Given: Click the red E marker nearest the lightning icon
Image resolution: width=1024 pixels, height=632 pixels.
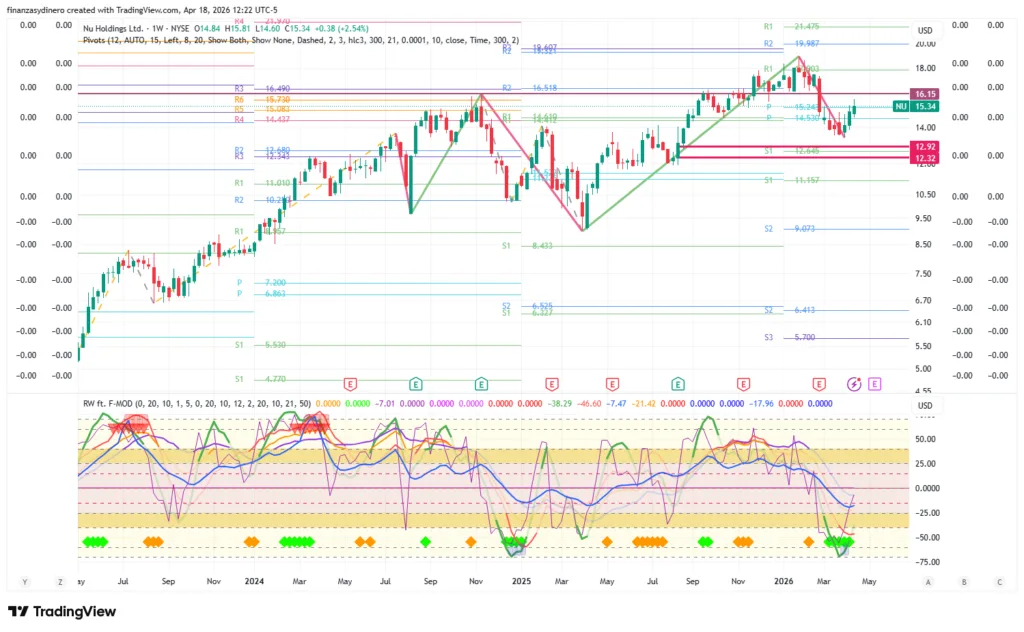Looking at the screenshot, I should pos(819,383).
